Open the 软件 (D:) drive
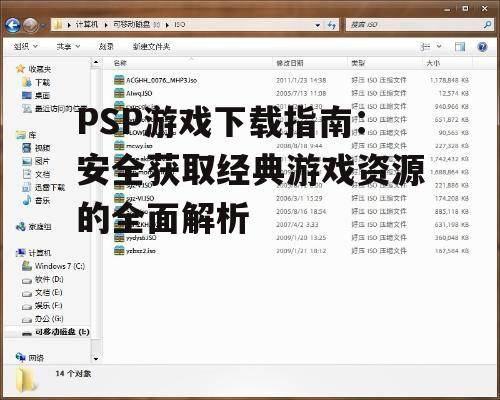Screen dimensions: 500x400 point(49,279)
